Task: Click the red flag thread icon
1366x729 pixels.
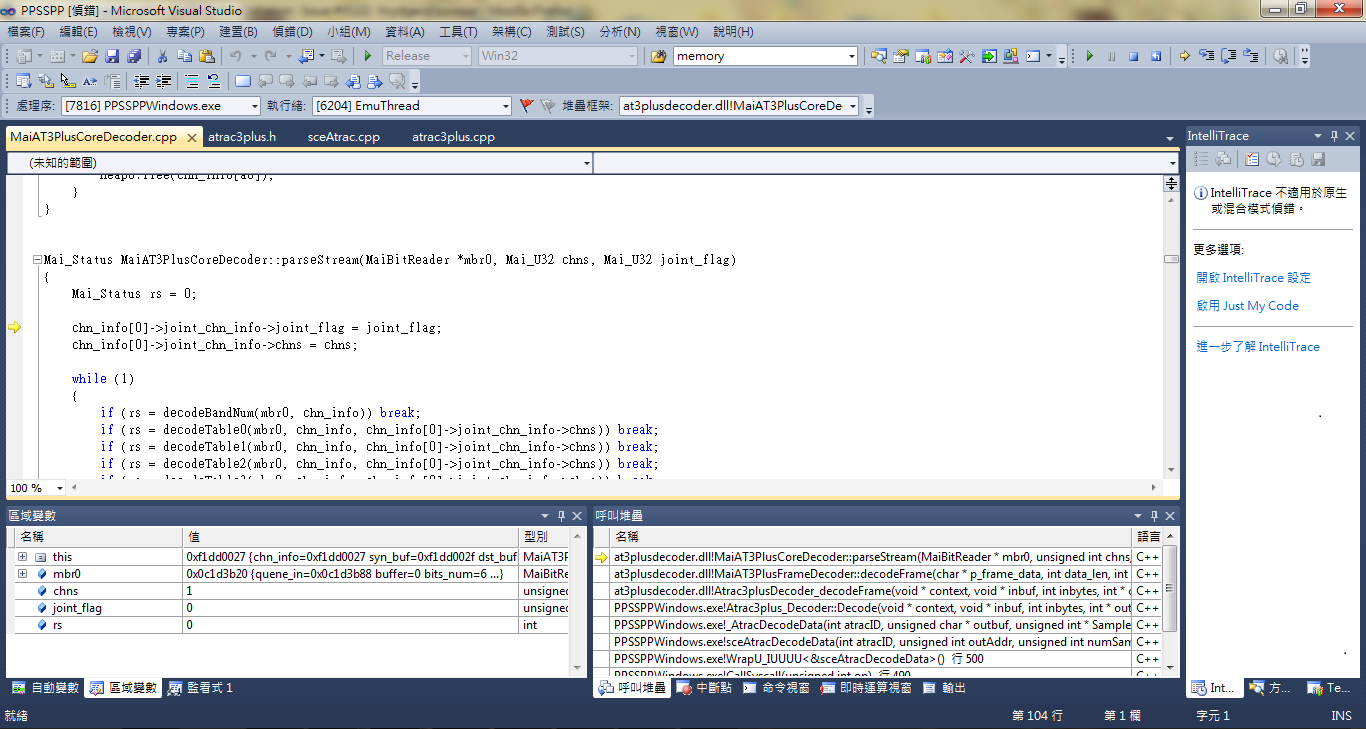Action: coord(527,105)
